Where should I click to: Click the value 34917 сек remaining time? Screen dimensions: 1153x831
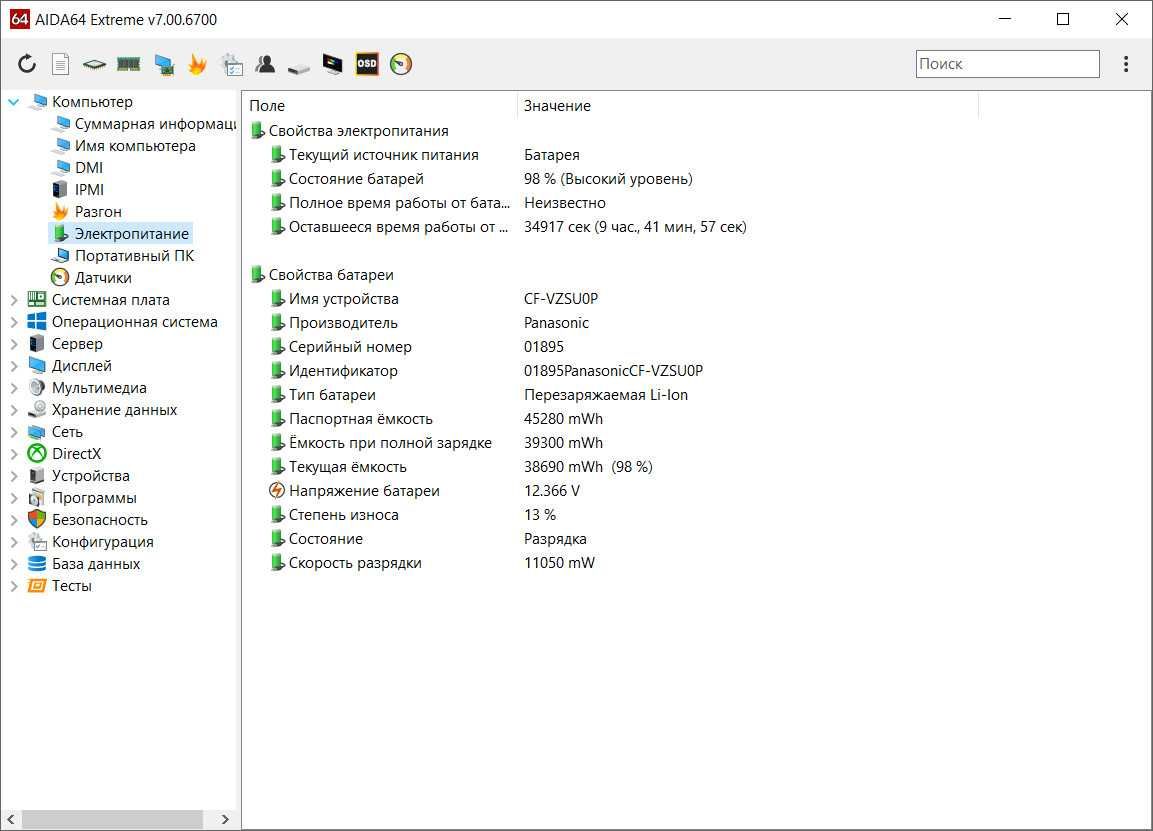tap(635, 227)
